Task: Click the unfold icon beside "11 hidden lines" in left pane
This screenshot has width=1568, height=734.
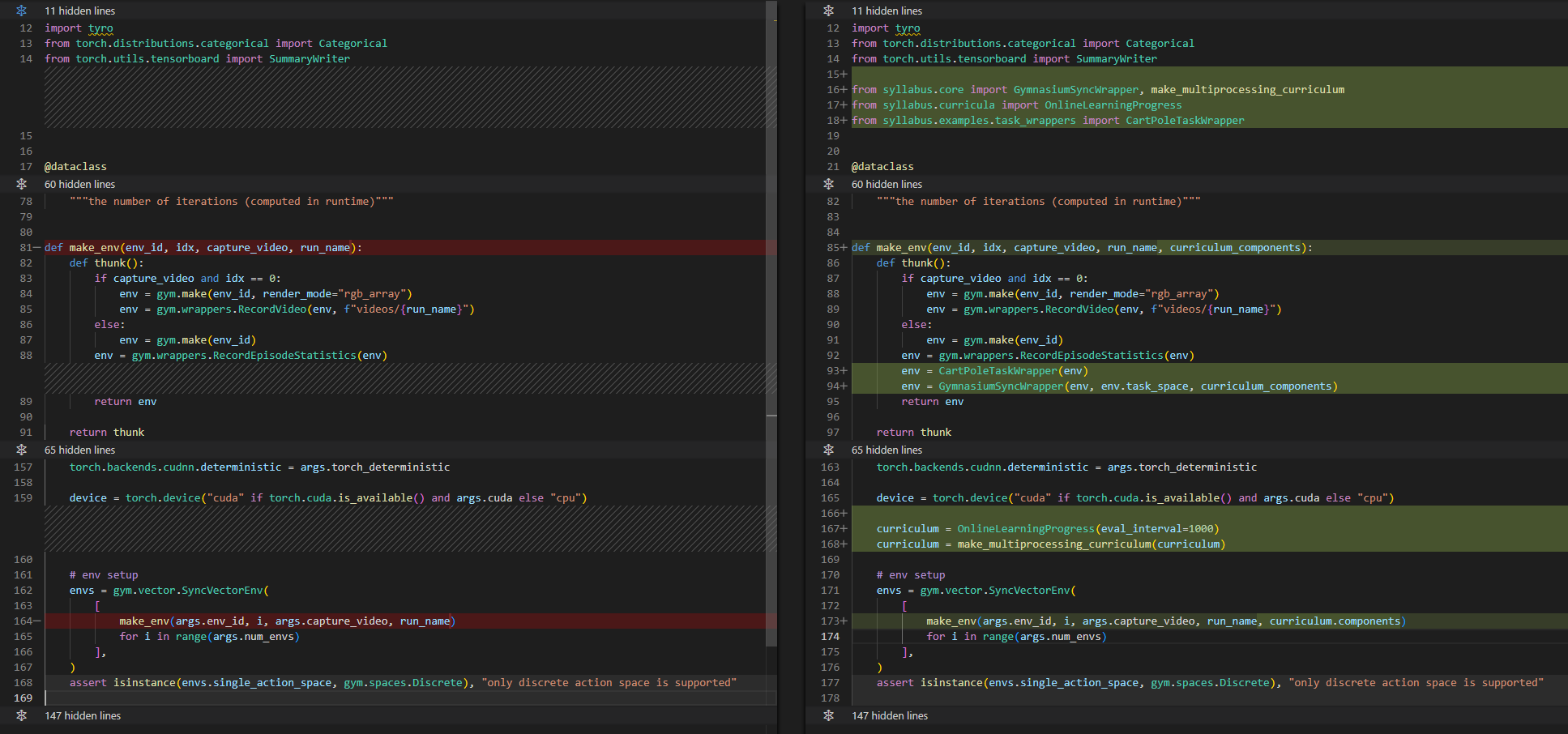Action: pos(22,11)
